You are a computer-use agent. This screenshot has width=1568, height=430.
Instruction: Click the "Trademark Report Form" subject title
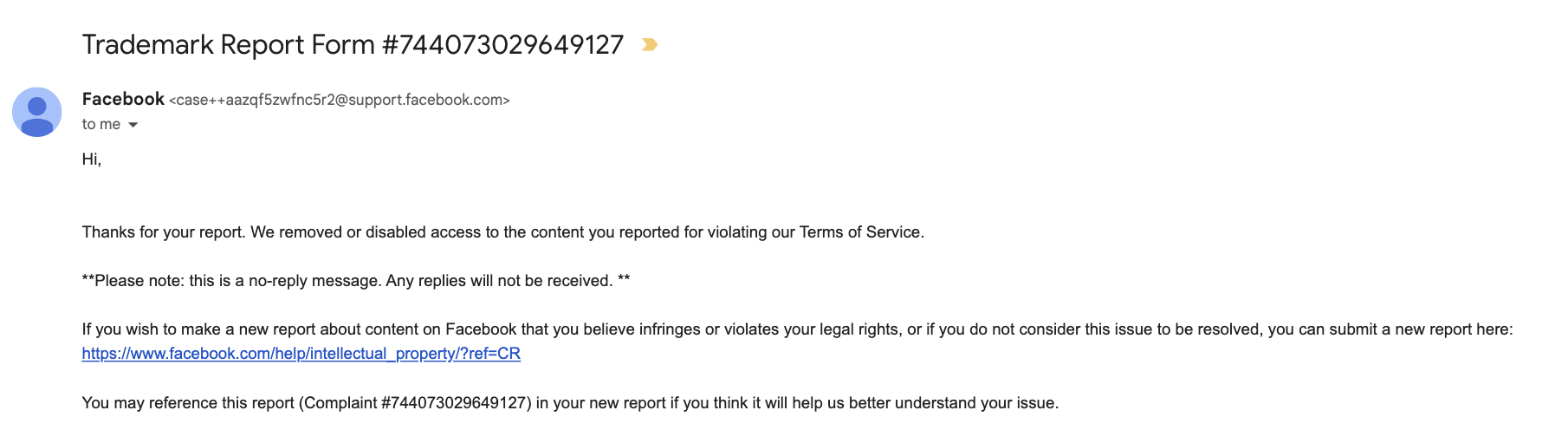pos(228,44)
